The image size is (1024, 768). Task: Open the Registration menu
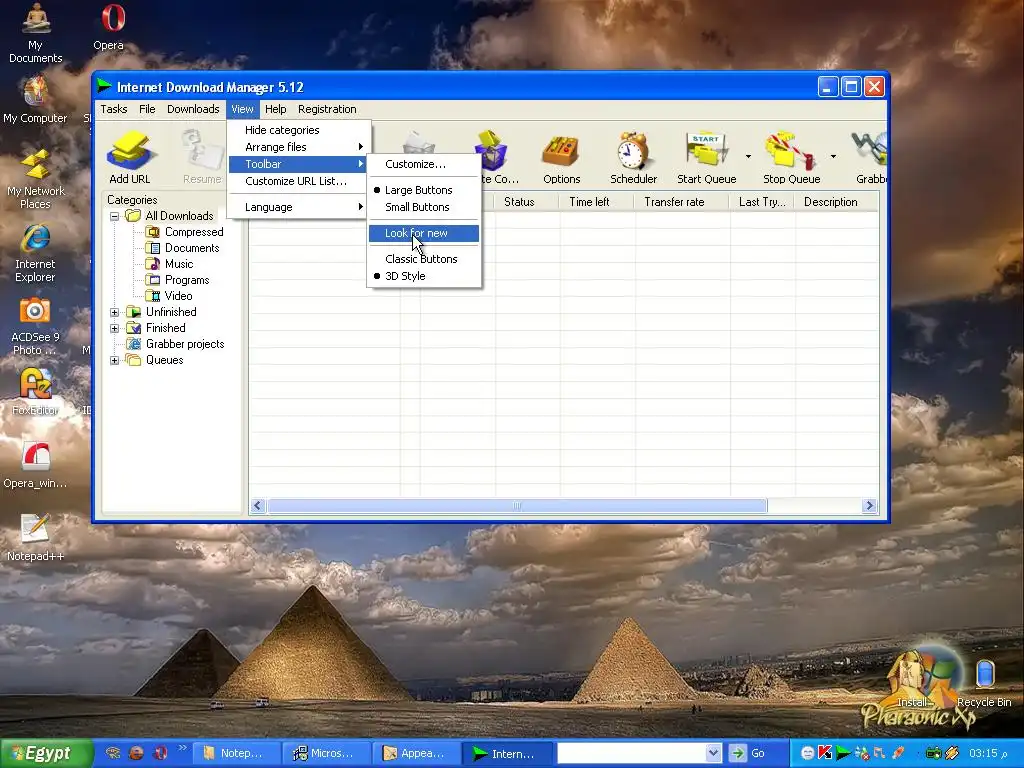[x=327, y=109]
